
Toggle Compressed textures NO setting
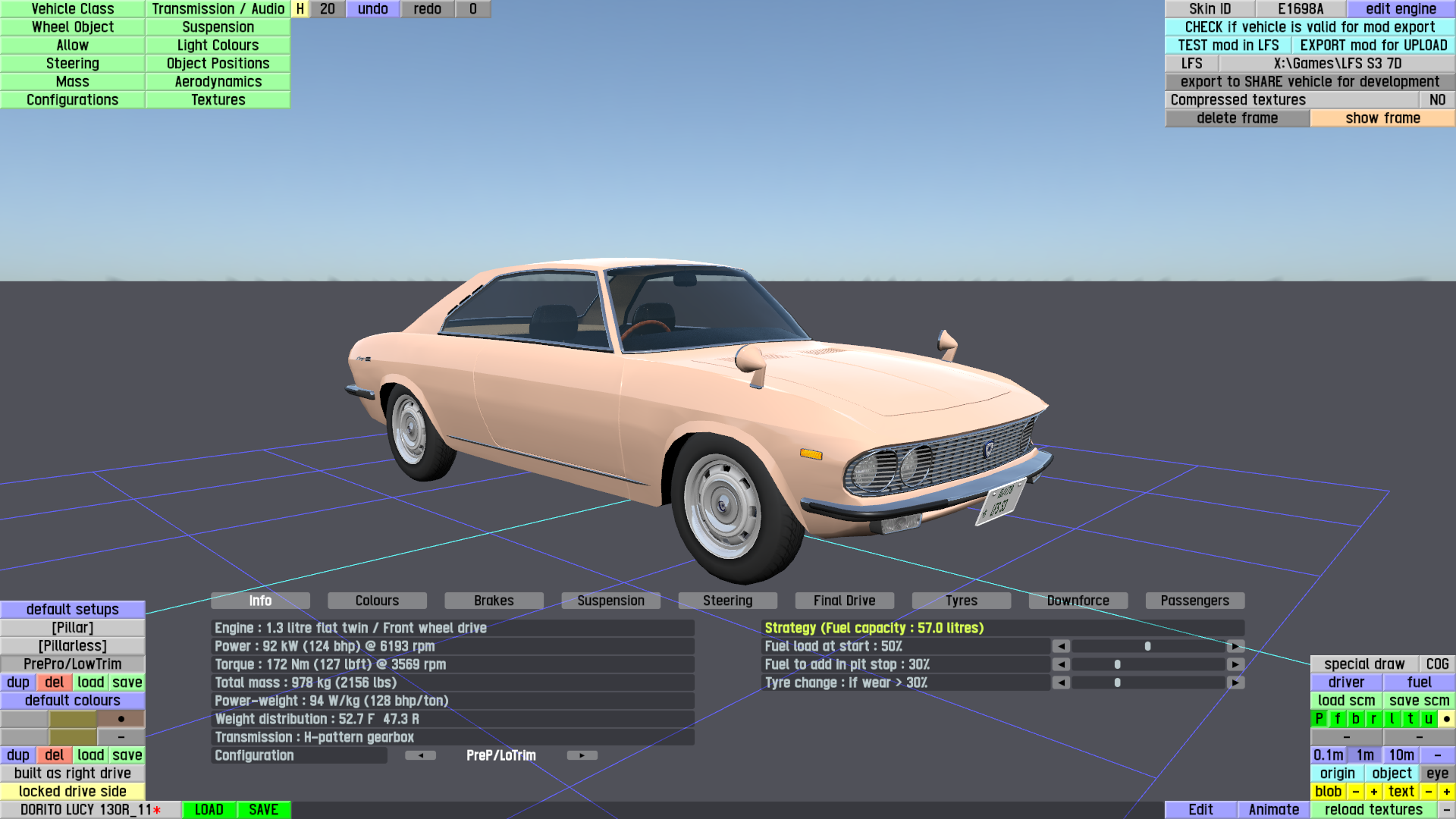click(1437, 100)
